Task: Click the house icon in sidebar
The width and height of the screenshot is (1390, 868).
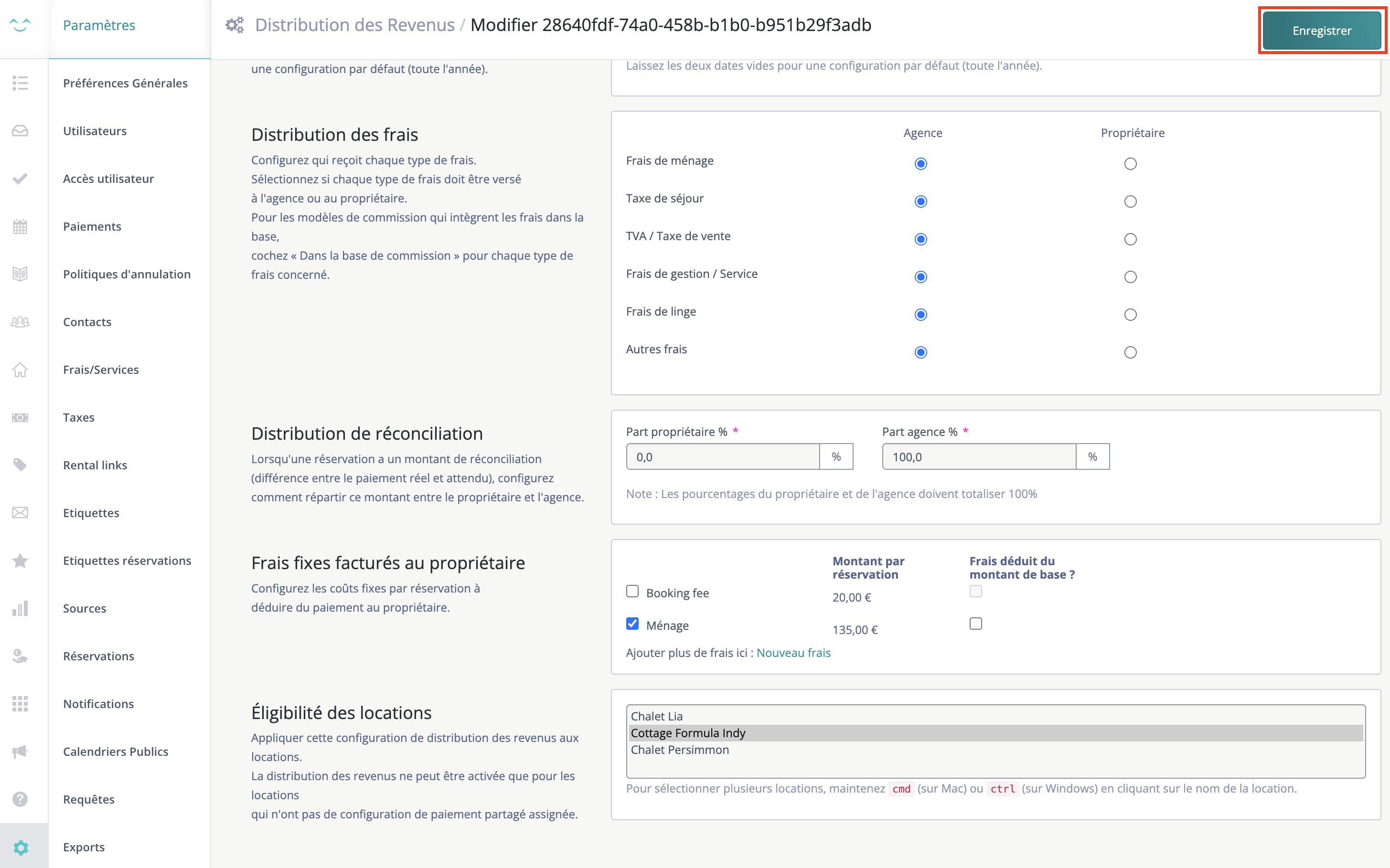Action: [20, 369]
